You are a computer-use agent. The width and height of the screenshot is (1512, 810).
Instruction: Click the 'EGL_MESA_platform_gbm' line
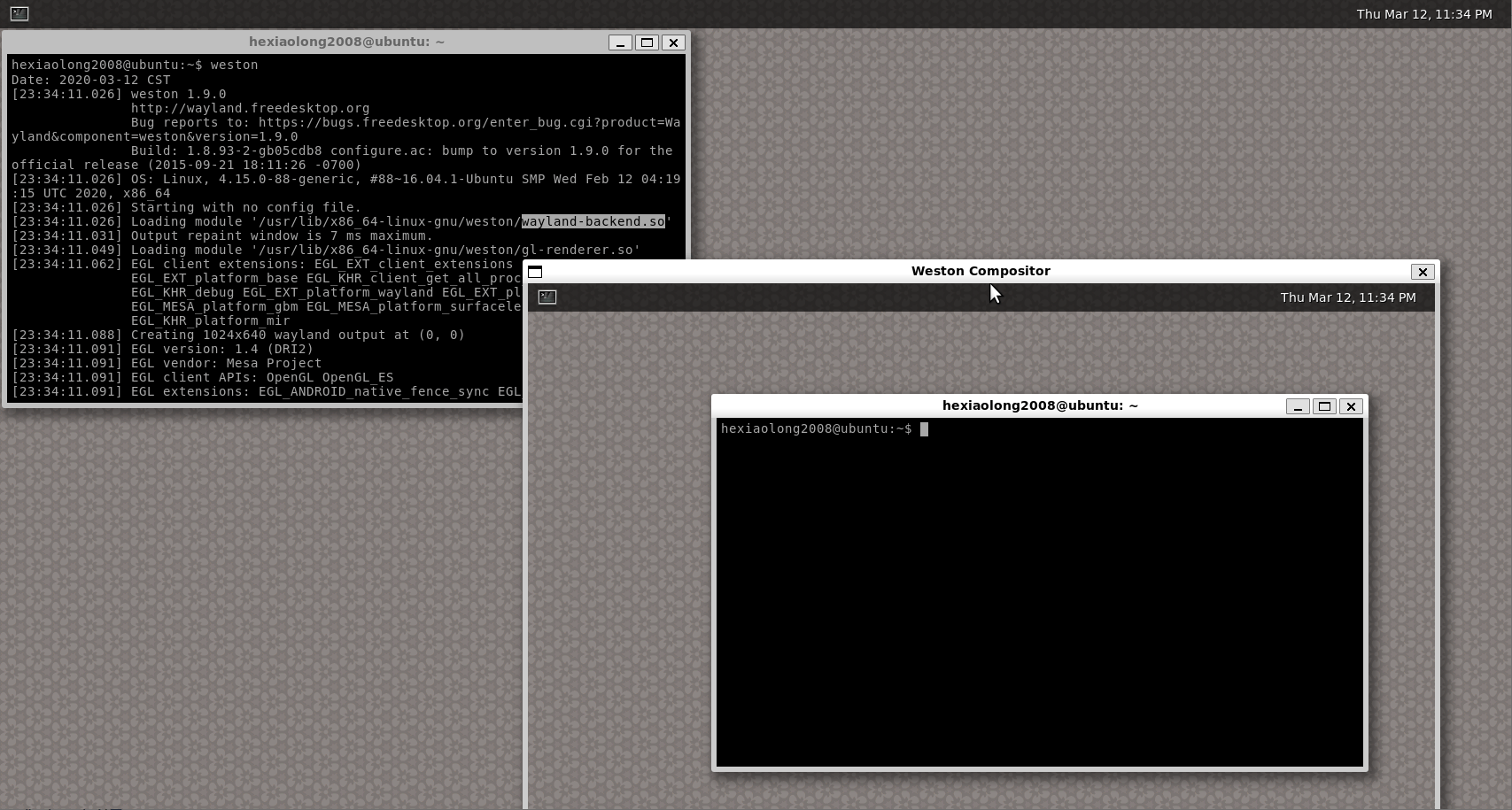point(326,306)
